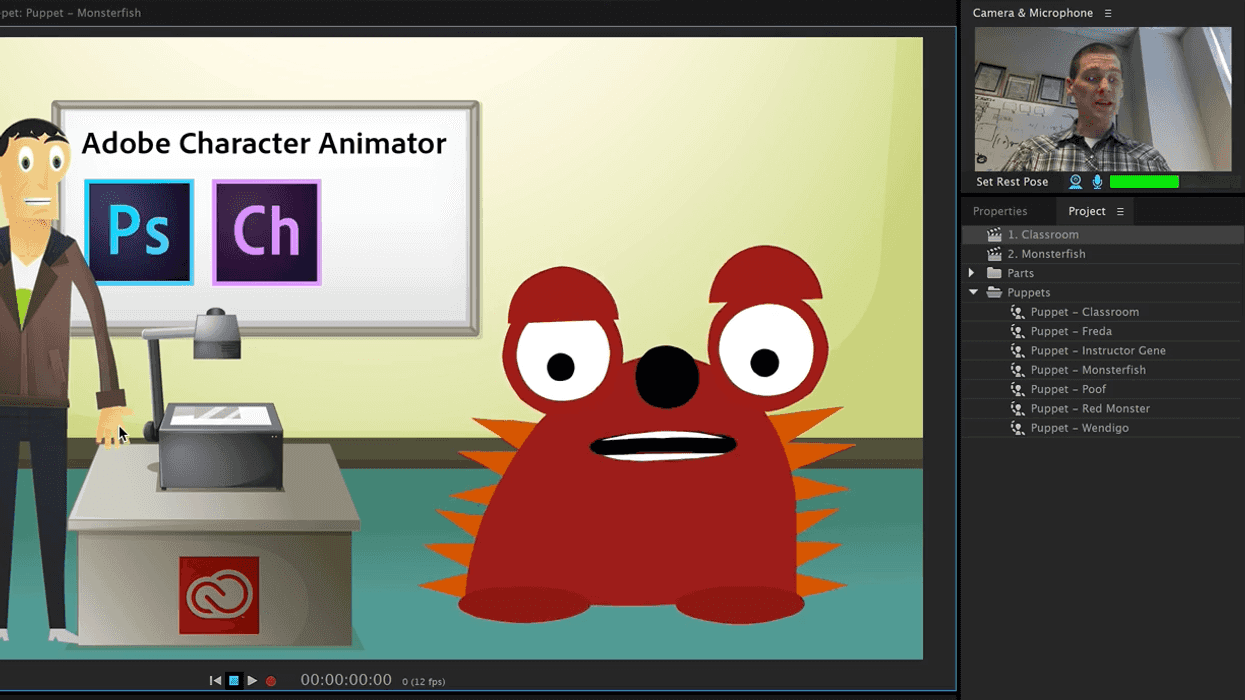The image size is (1245, 700).
Task: Click the puppet icon beside Puppet – Freda
Action: tap(1017, 331)
